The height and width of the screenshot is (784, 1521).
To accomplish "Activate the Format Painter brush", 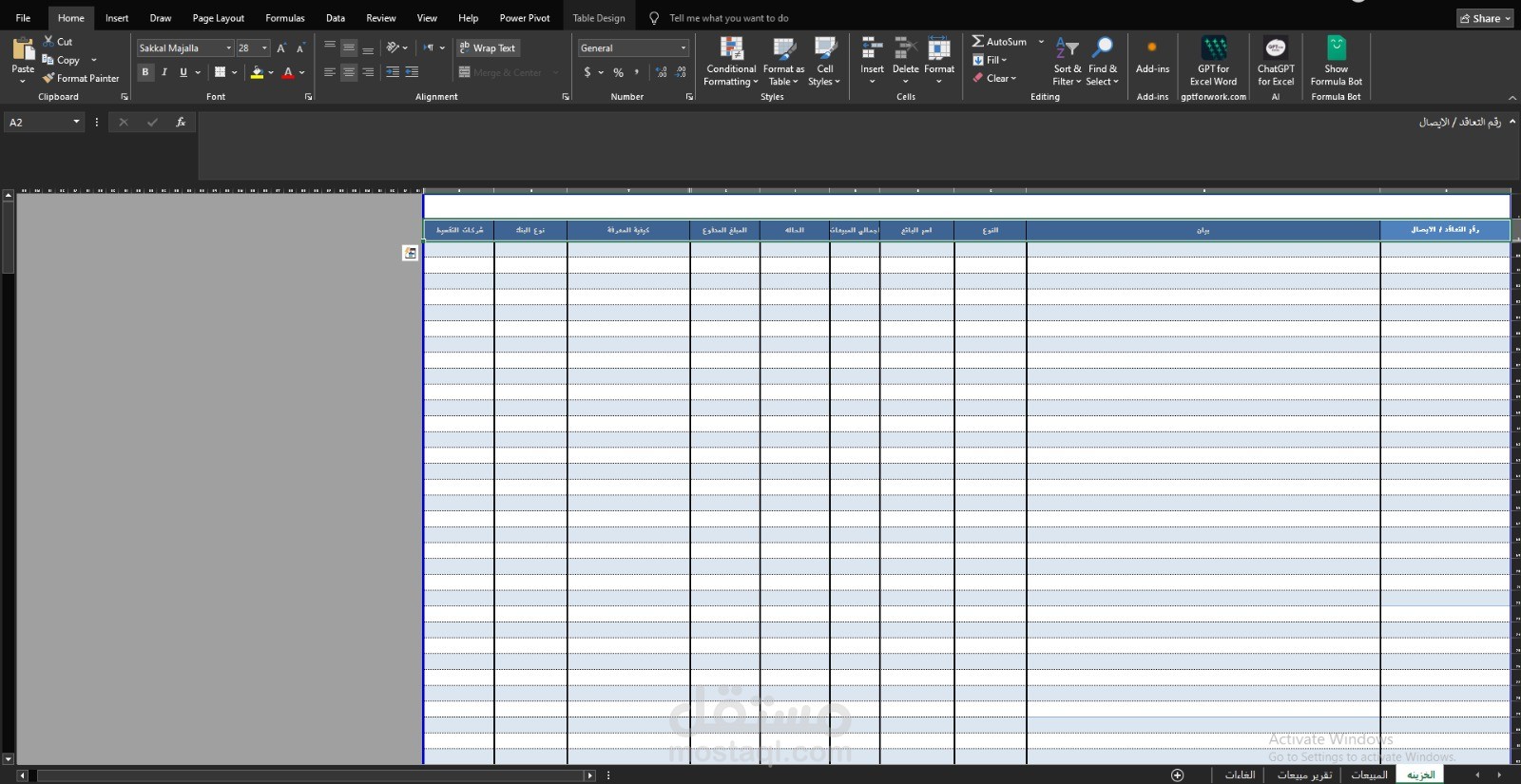I will pos(81,78).
